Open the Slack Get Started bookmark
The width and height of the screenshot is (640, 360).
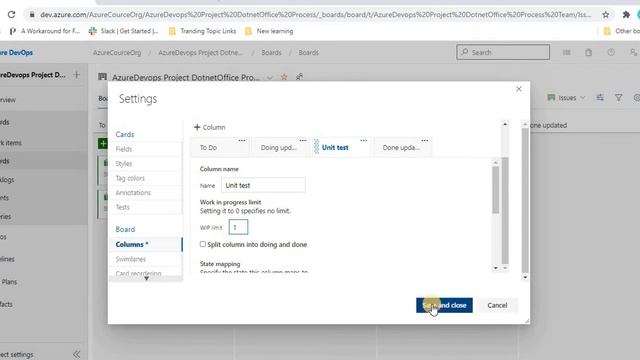[x=124, y=31]
